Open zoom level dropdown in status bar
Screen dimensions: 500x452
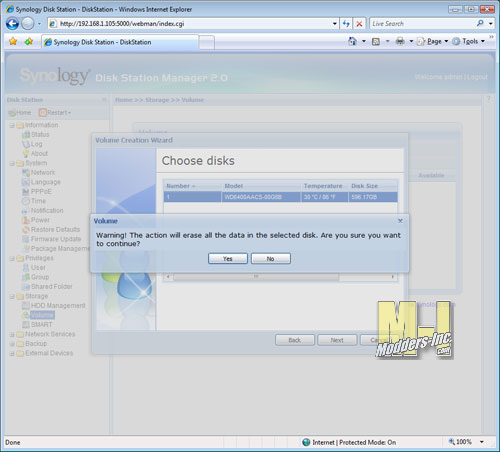[x=482, y=442]
